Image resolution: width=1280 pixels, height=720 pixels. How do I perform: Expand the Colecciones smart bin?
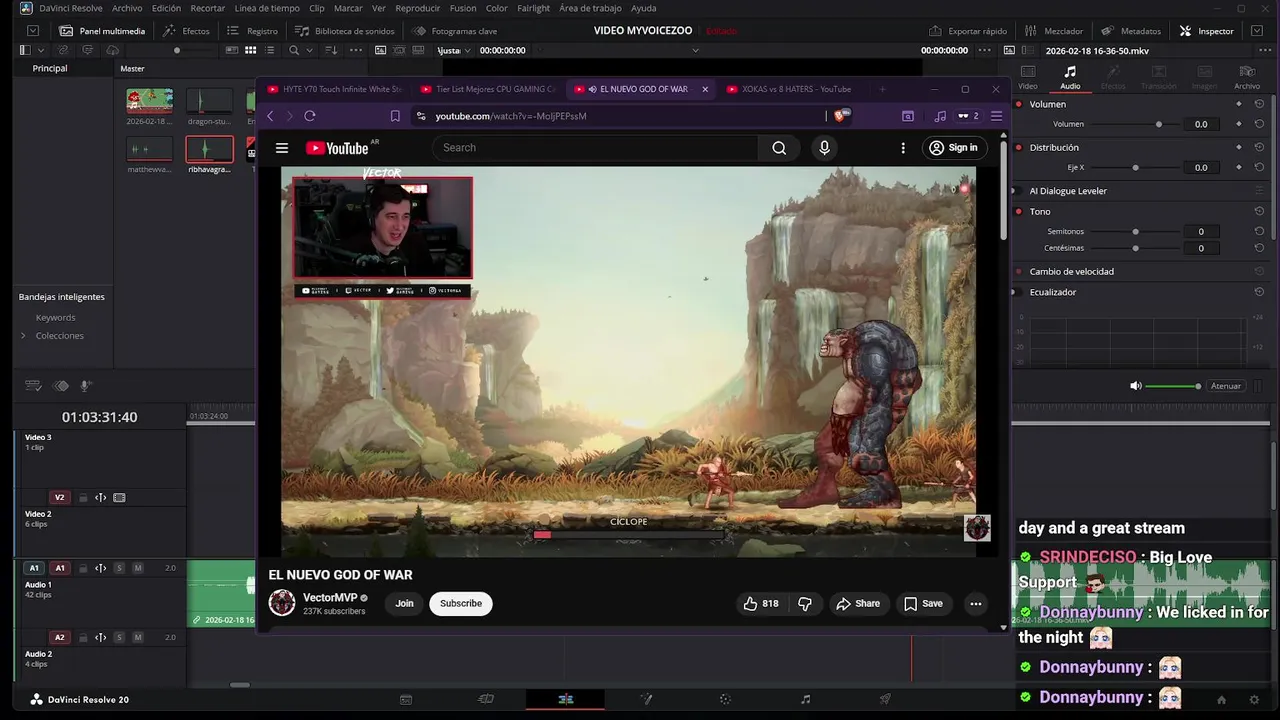pos(23,335)
